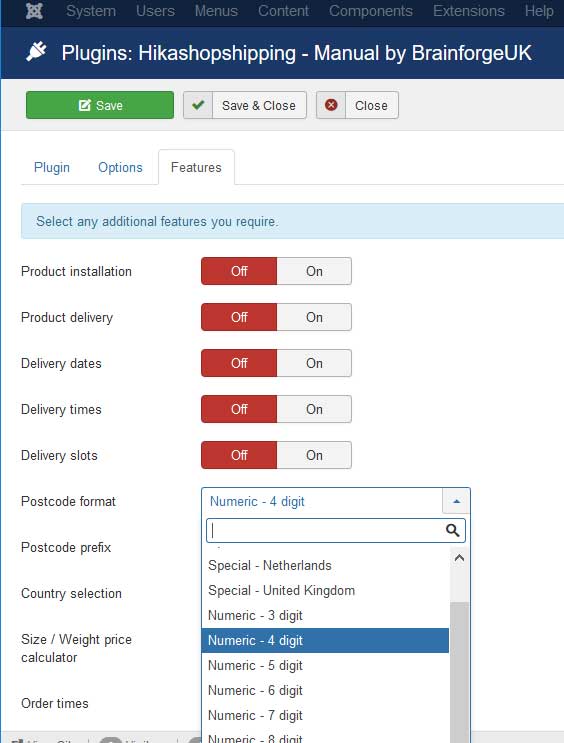Turn Product delivery On
Screen dimensions: 564x743
point(314,317)
